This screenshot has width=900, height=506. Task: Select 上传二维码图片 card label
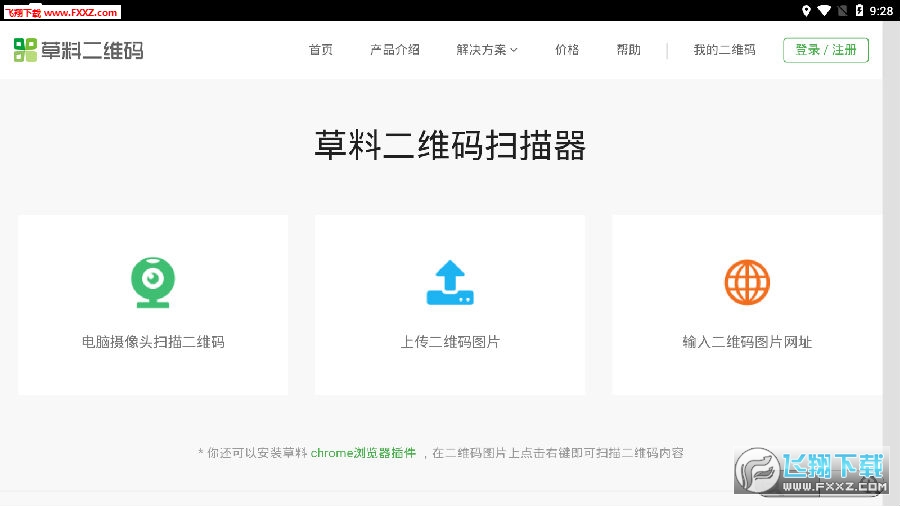point(450,342)
